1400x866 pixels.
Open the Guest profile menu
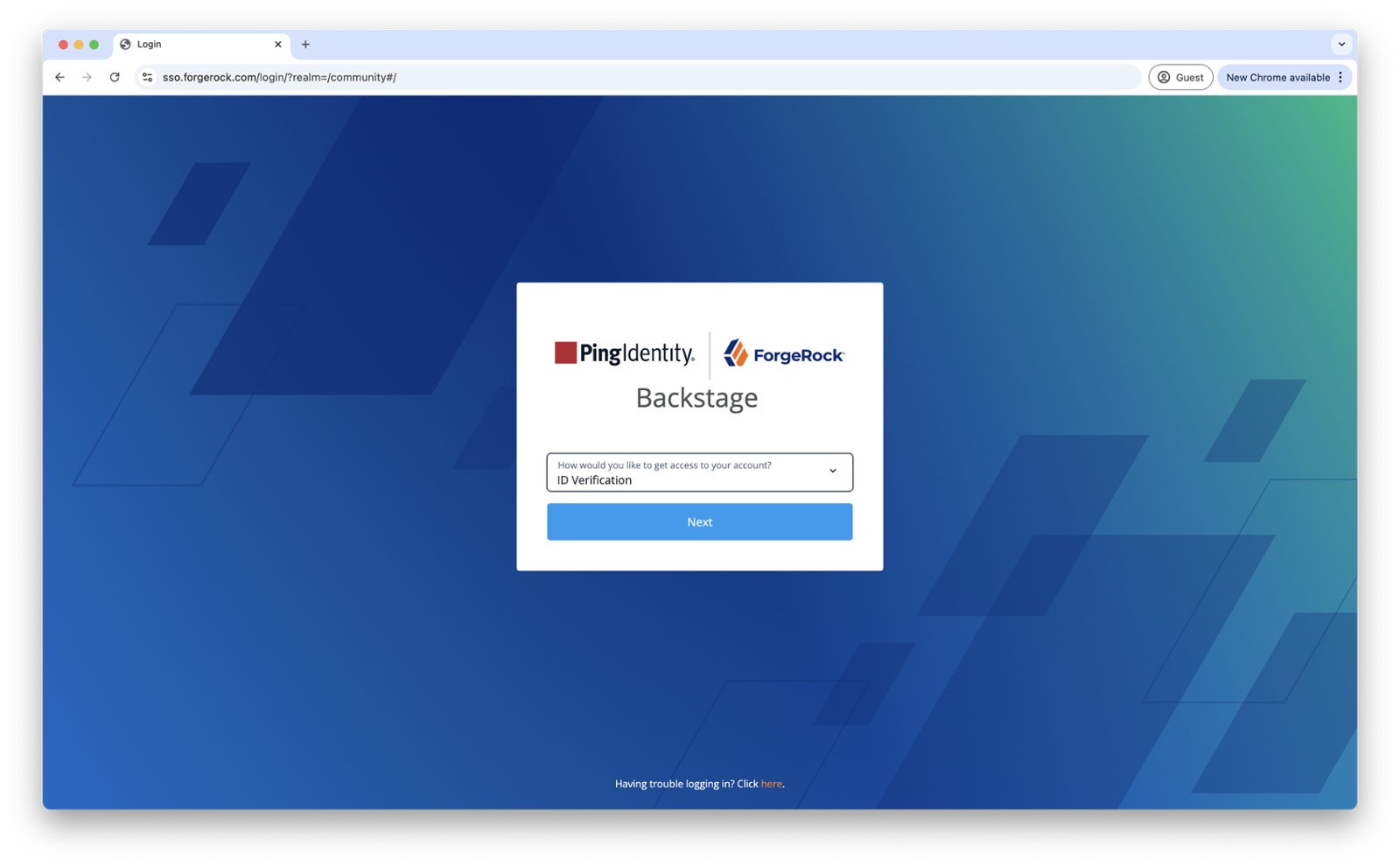(x=1180, y=77)
